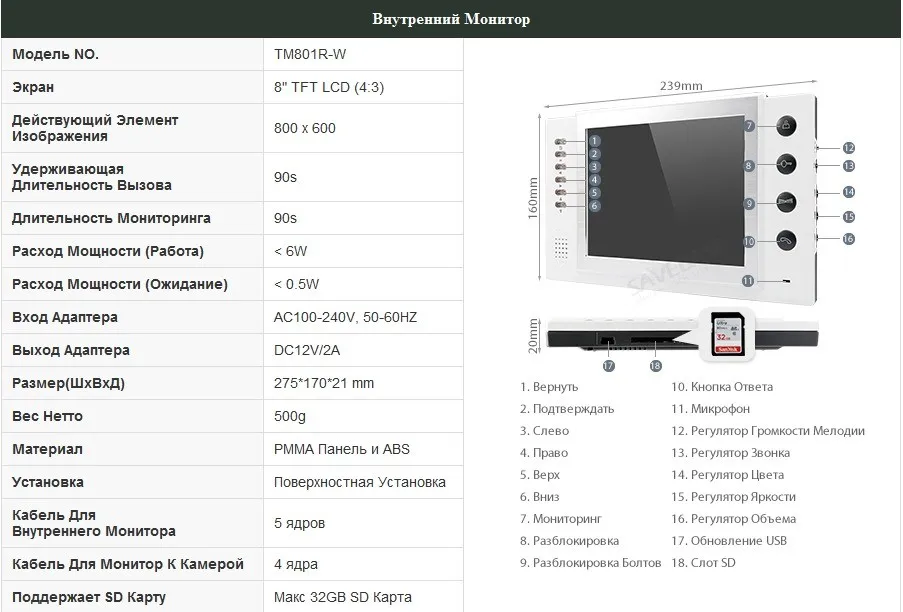Click "Кабель Для Монитор К Камерой" label
This screenshot has width=903, height=612.
click(128, 564)
